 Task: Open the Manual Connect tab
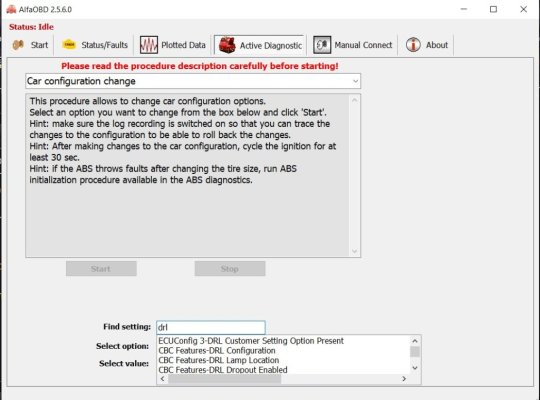pos(353,45)
